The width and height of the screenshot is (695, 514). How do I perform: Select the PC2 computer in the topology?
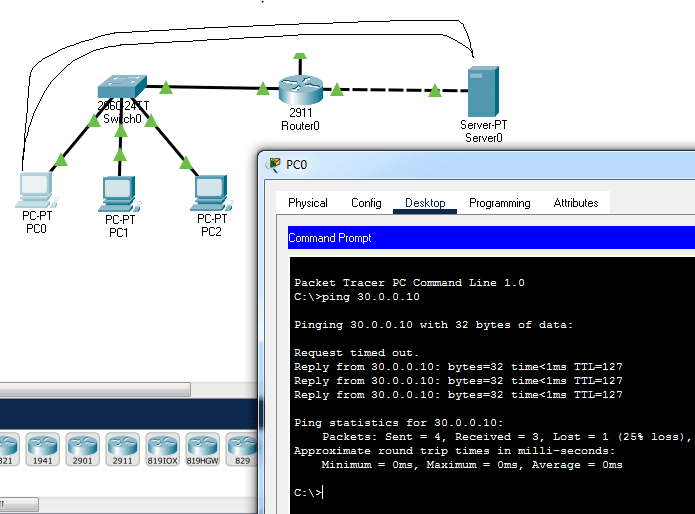click(211, 193)
